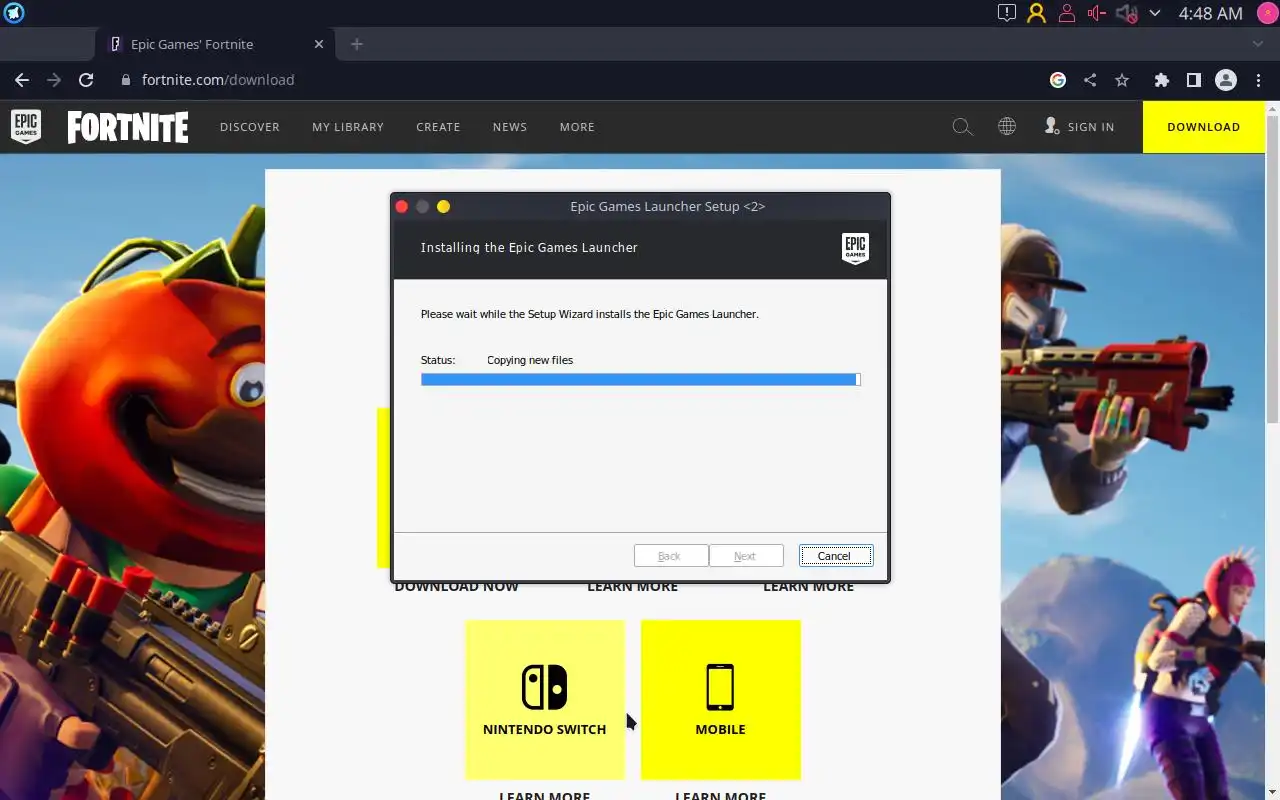Click the Sign In link
Image resolution: width=1280 pixels, height=800 pixels.
[x=1091, y=127]
